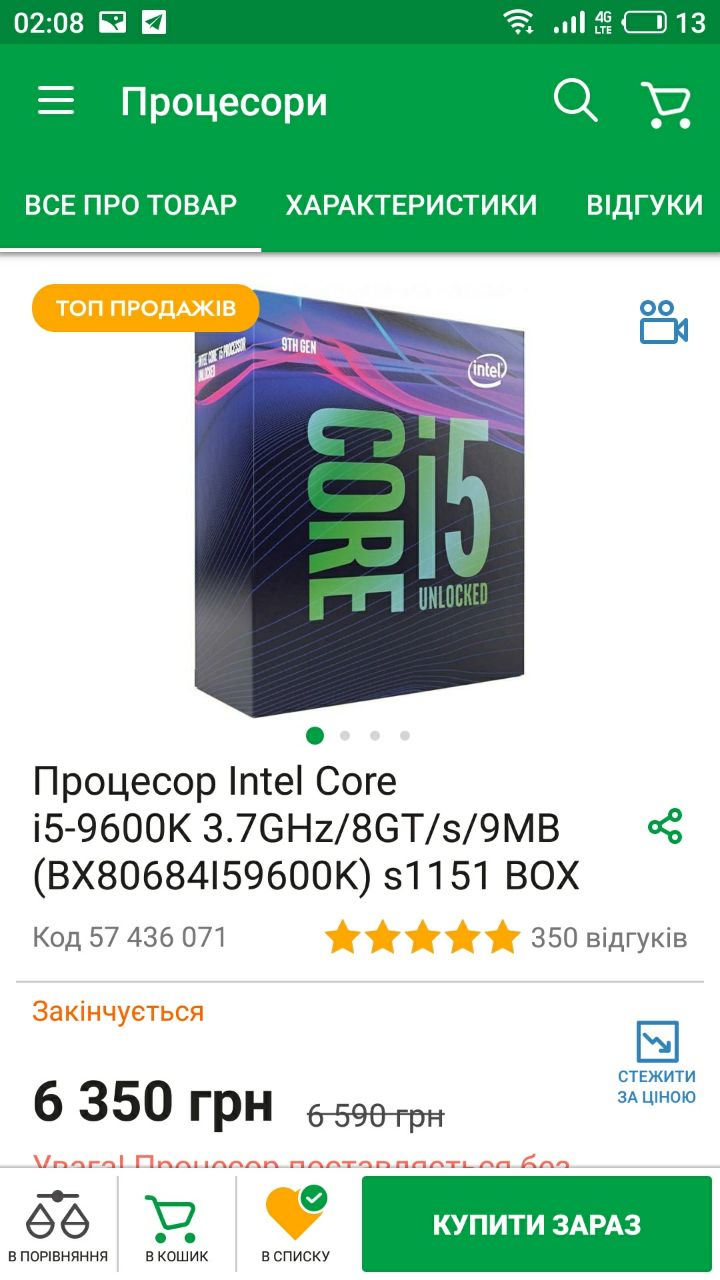Open the Відгуки tab

[645, 205]
